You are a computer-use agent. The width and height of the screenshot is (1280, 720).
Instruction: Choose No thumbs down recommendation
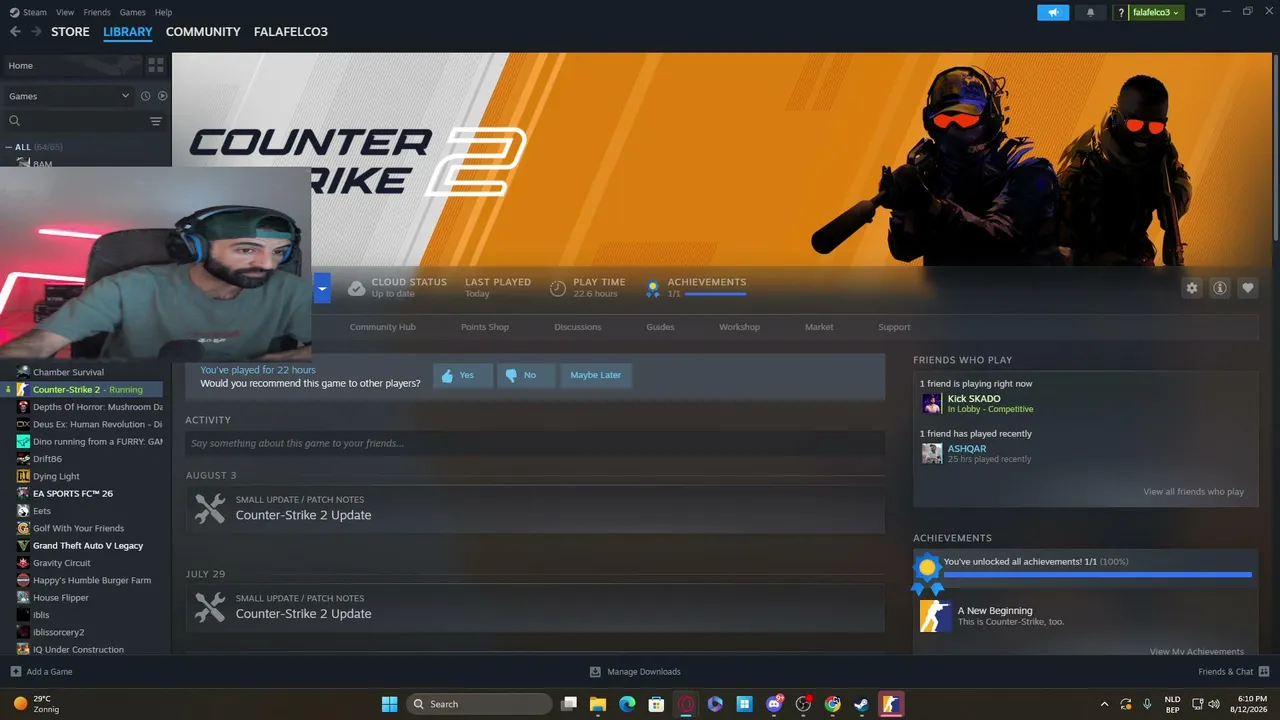(x=526, y=375)
